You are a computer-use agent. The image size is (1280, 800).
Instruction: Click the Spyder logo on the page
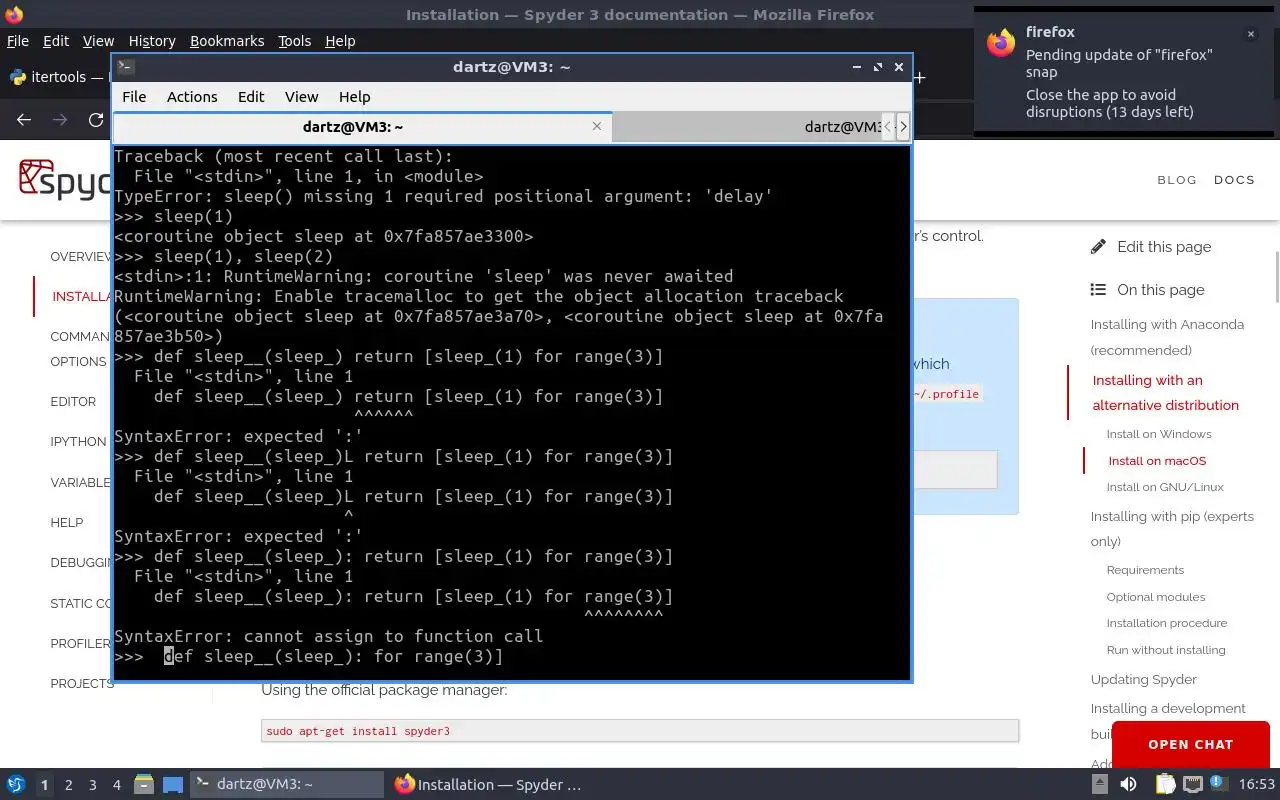coord(64,179)
